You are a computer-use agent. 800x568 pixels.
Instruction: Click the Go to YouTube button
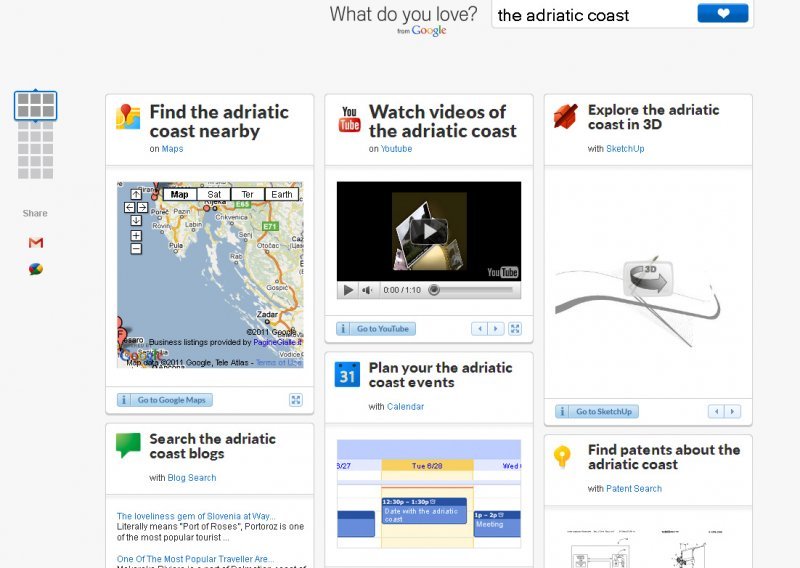pyautogui.click(x=376, y=329)
